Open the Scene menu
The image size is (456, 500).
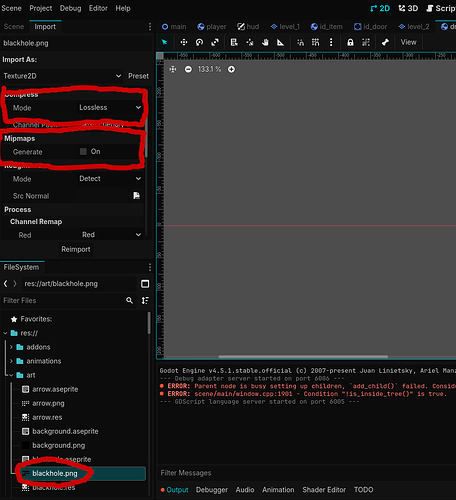[11, 8]
